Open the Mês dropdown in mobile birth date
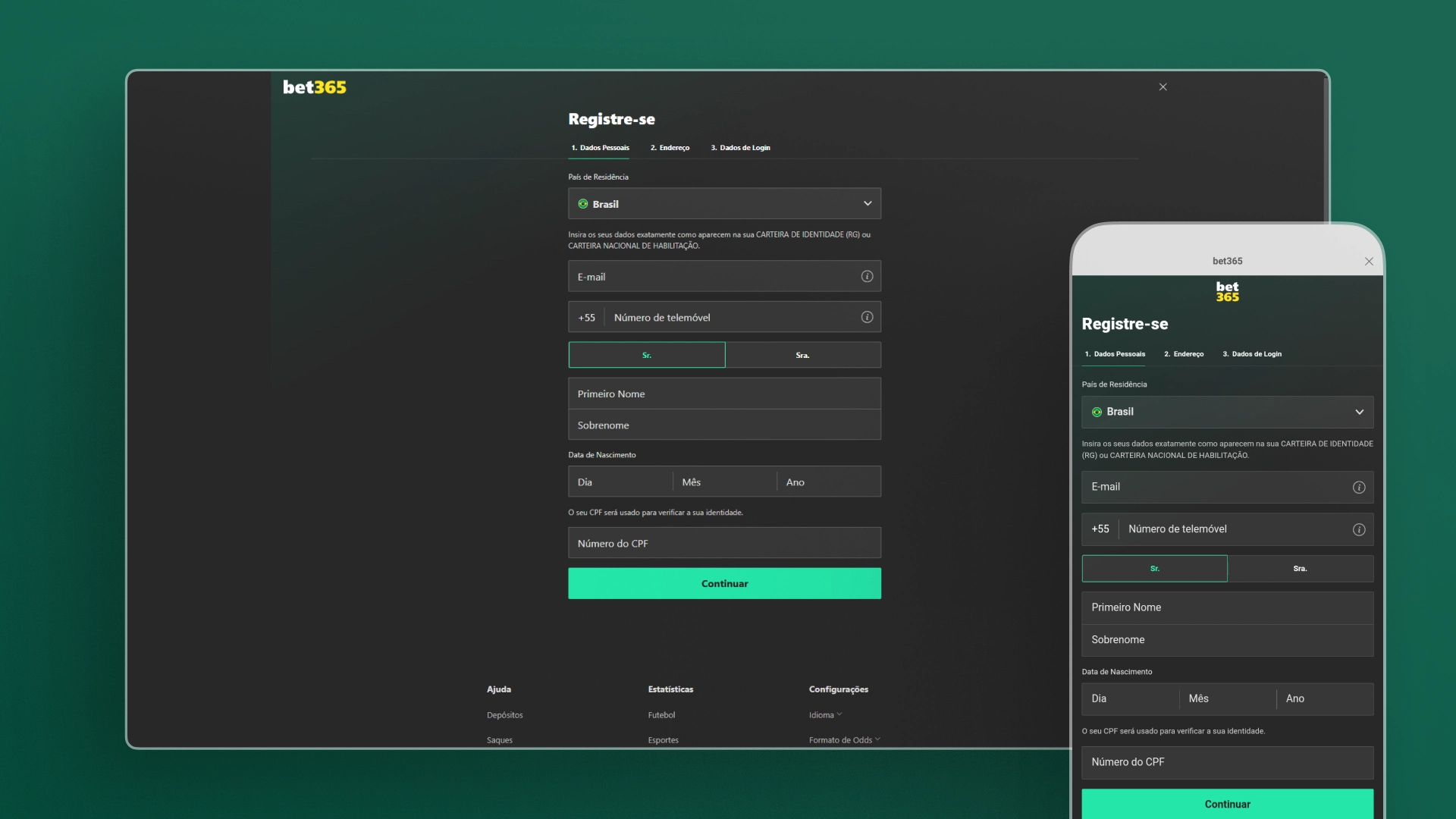 pos(1228,699)
